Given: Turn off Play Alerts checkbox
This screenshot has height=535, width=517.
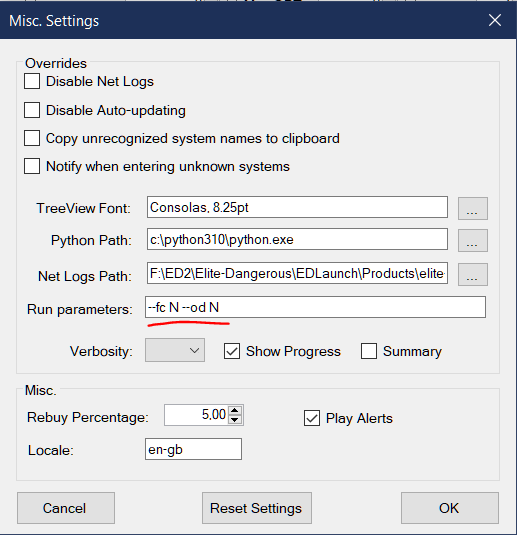Looking at the screenshot, I should coord(312,418).
